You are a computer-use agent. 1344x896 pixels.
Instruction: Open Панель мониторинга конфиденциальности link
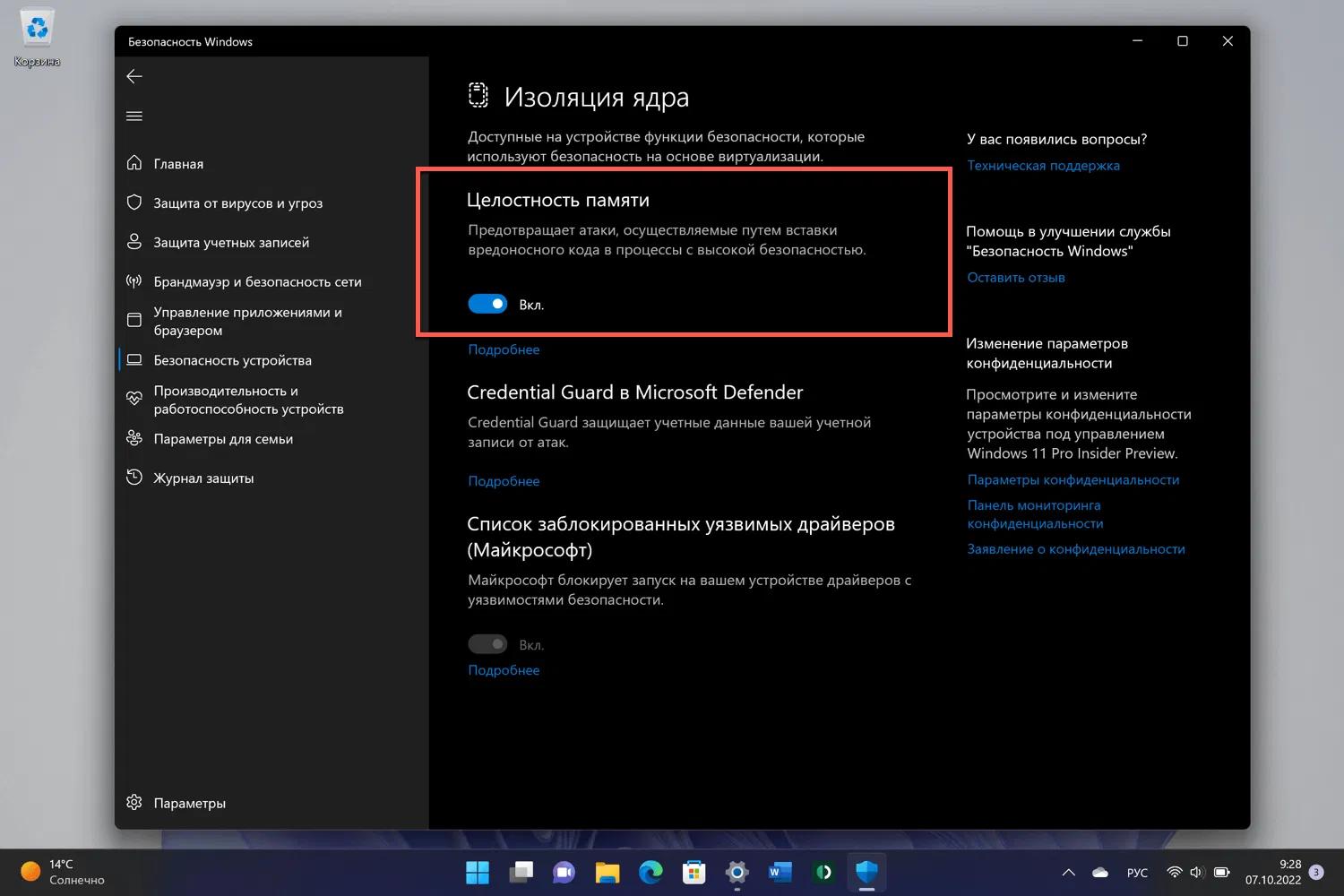click(x=1035, y=514)
